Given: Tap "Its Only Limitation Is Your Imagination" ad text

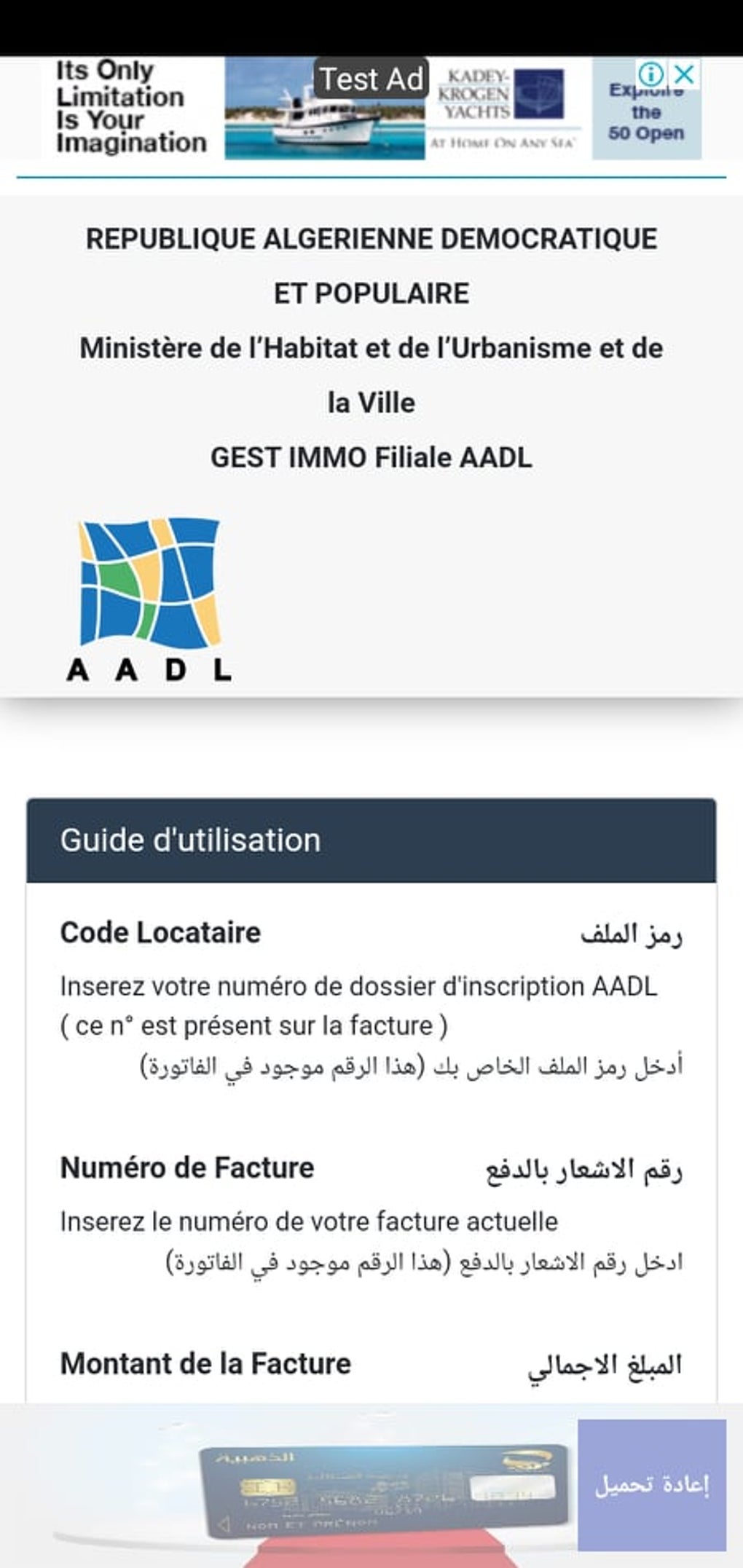Looking at the screenshot, I should pyautogui.click(x=131, y=108).
